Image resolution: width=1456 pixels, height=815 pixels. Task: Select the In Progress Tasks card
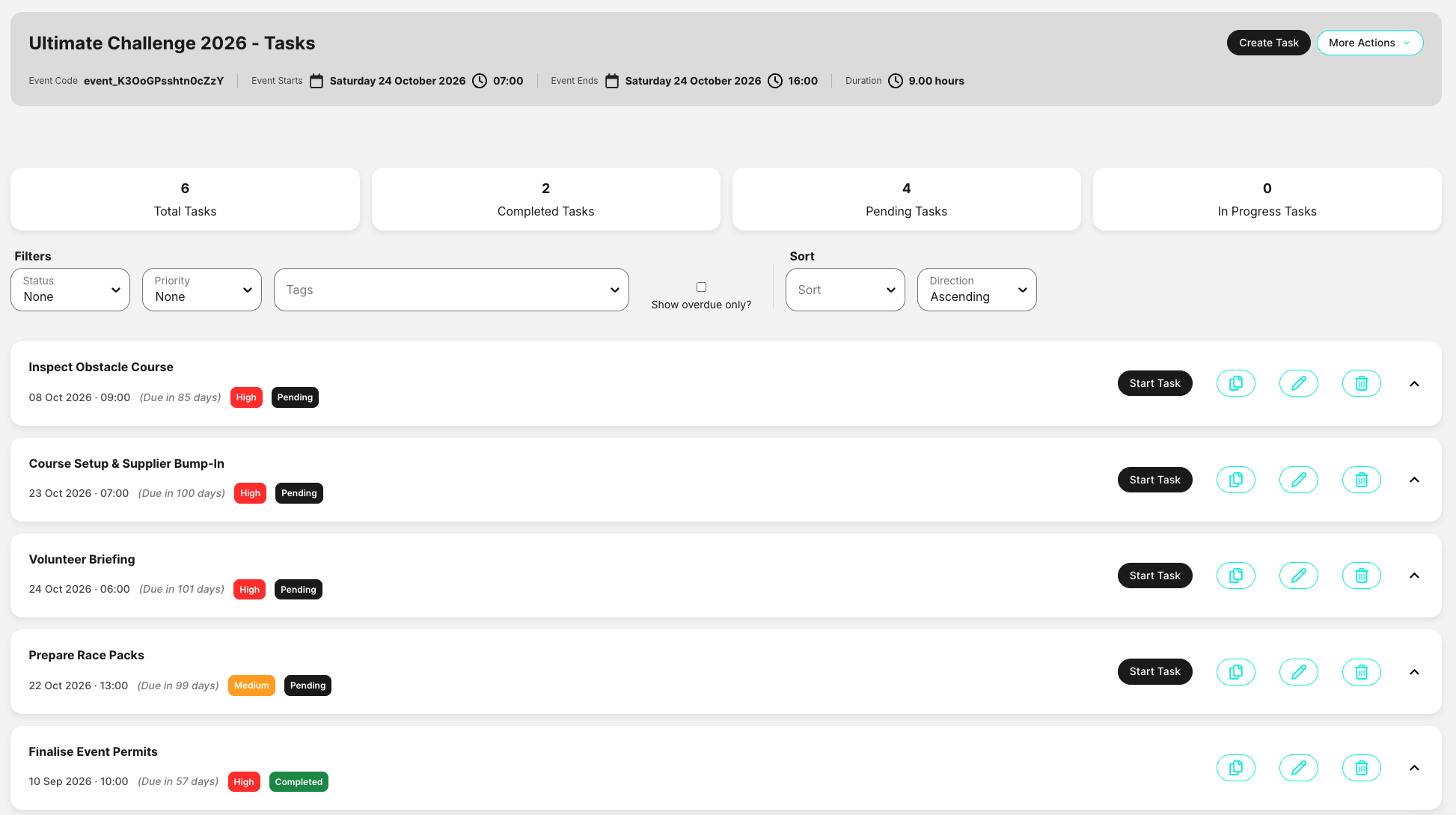click(1267, 199)
